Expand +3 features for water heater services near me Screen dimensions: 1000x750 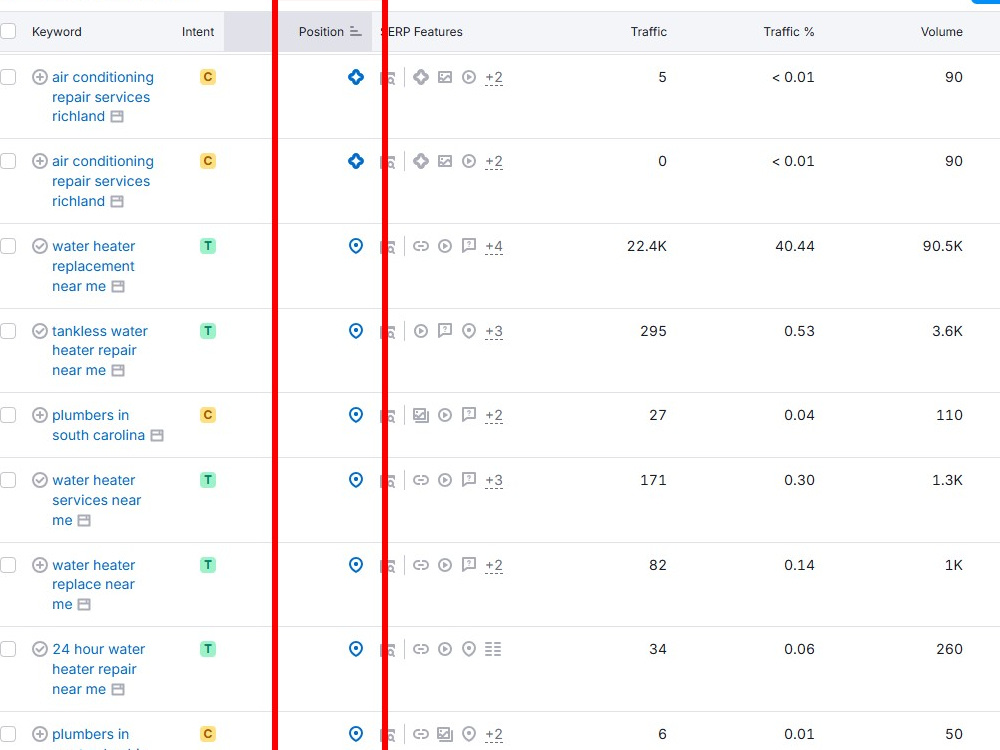click(494, 480)
